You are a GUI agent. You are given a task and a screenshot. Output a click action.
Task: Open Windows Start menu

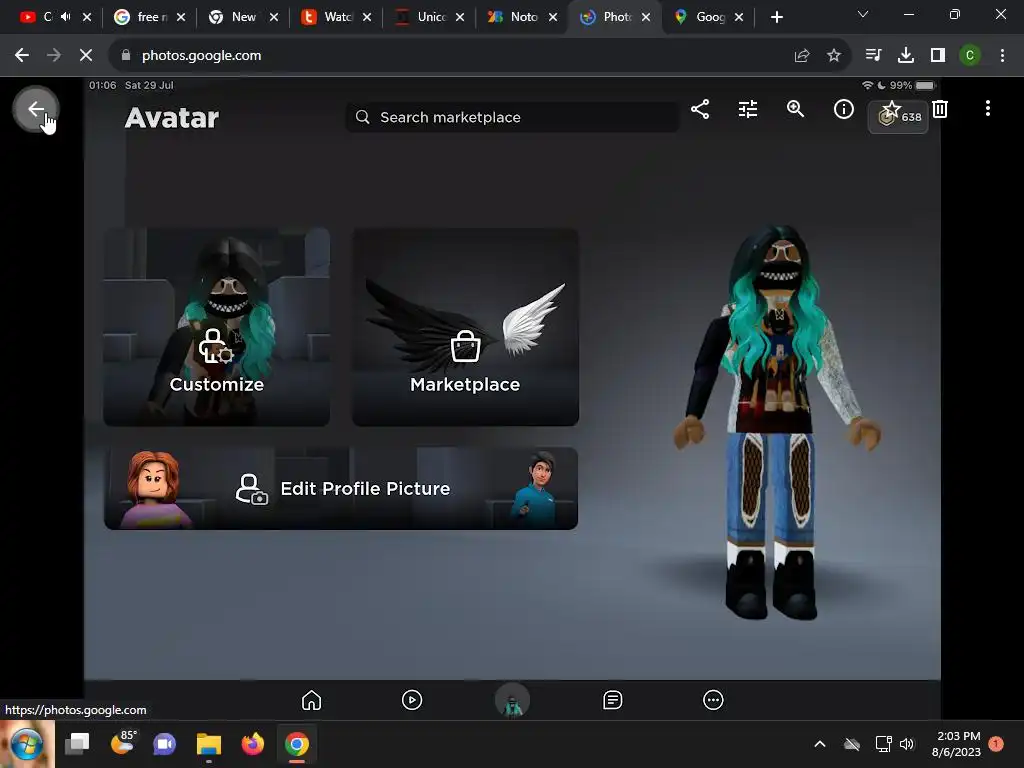pos(27,744)
